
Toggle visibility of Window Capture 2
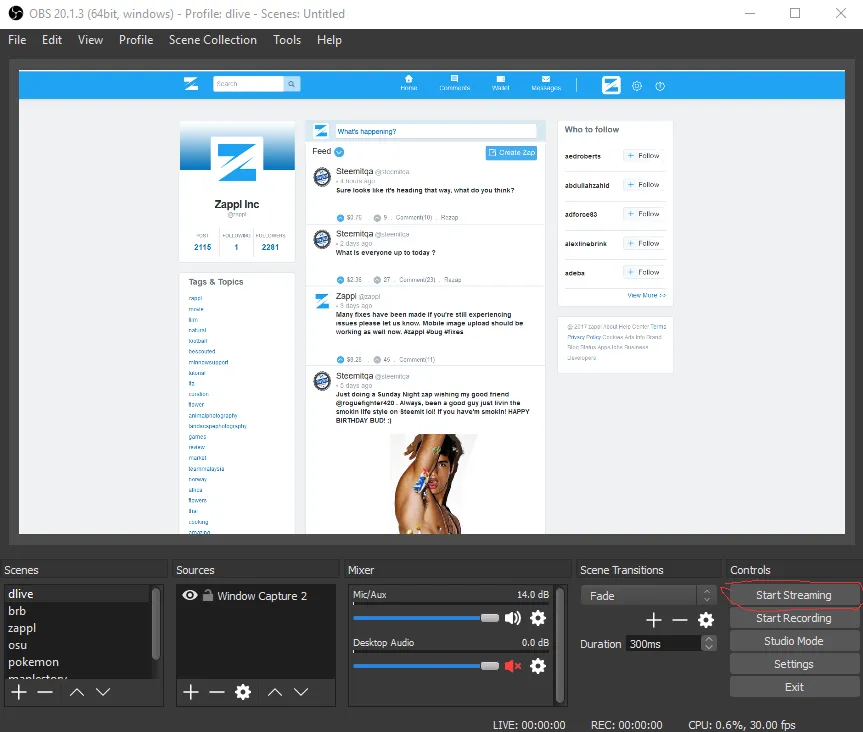click(x=190, y=595)
